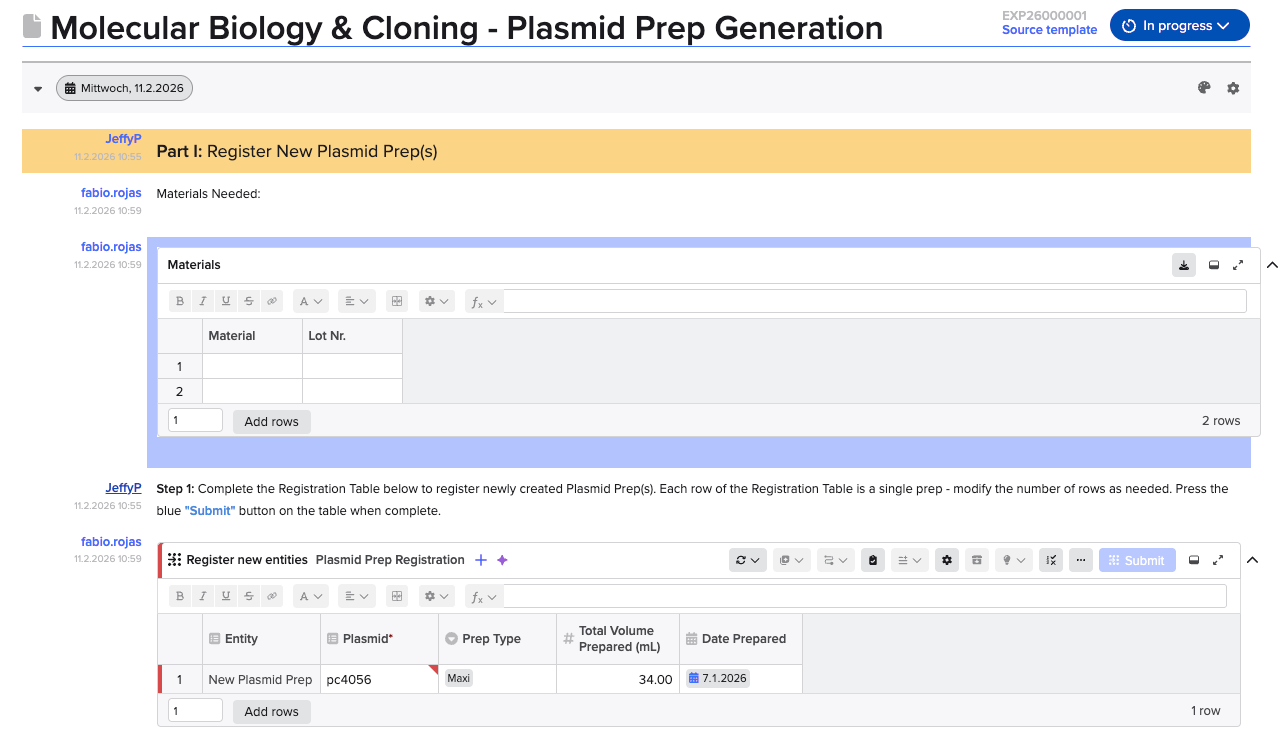Screen dimensions: 1285x739
Task: Open the Source template link
Action: (x=1049, y=30)
